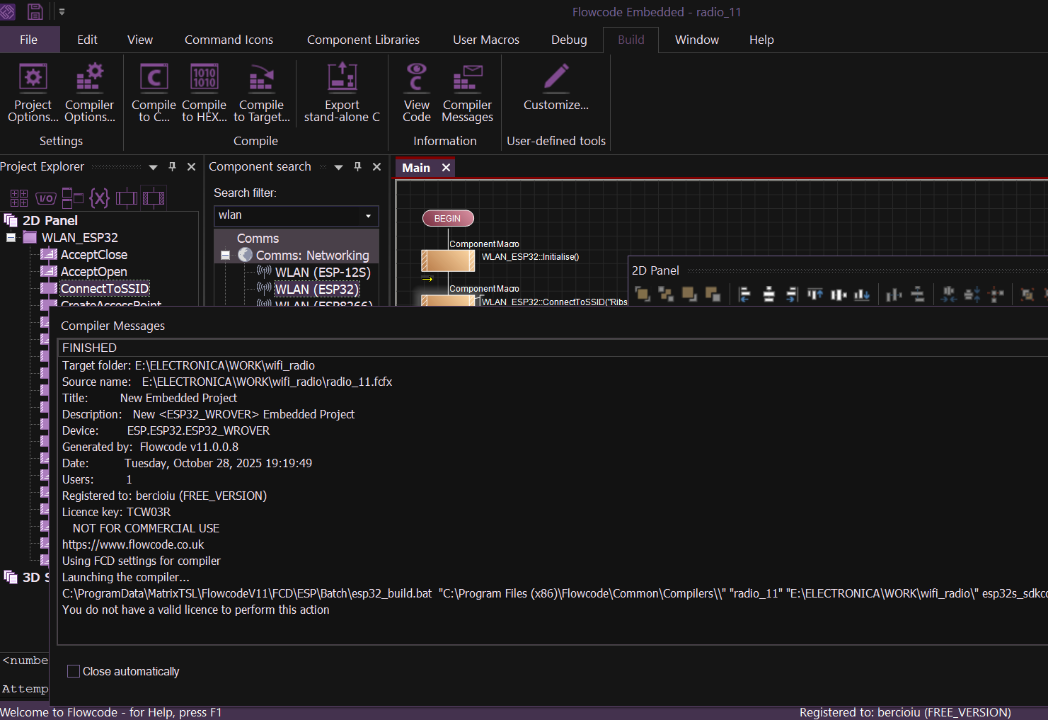Toggle the Close automatically checkbox

[73, 672]
